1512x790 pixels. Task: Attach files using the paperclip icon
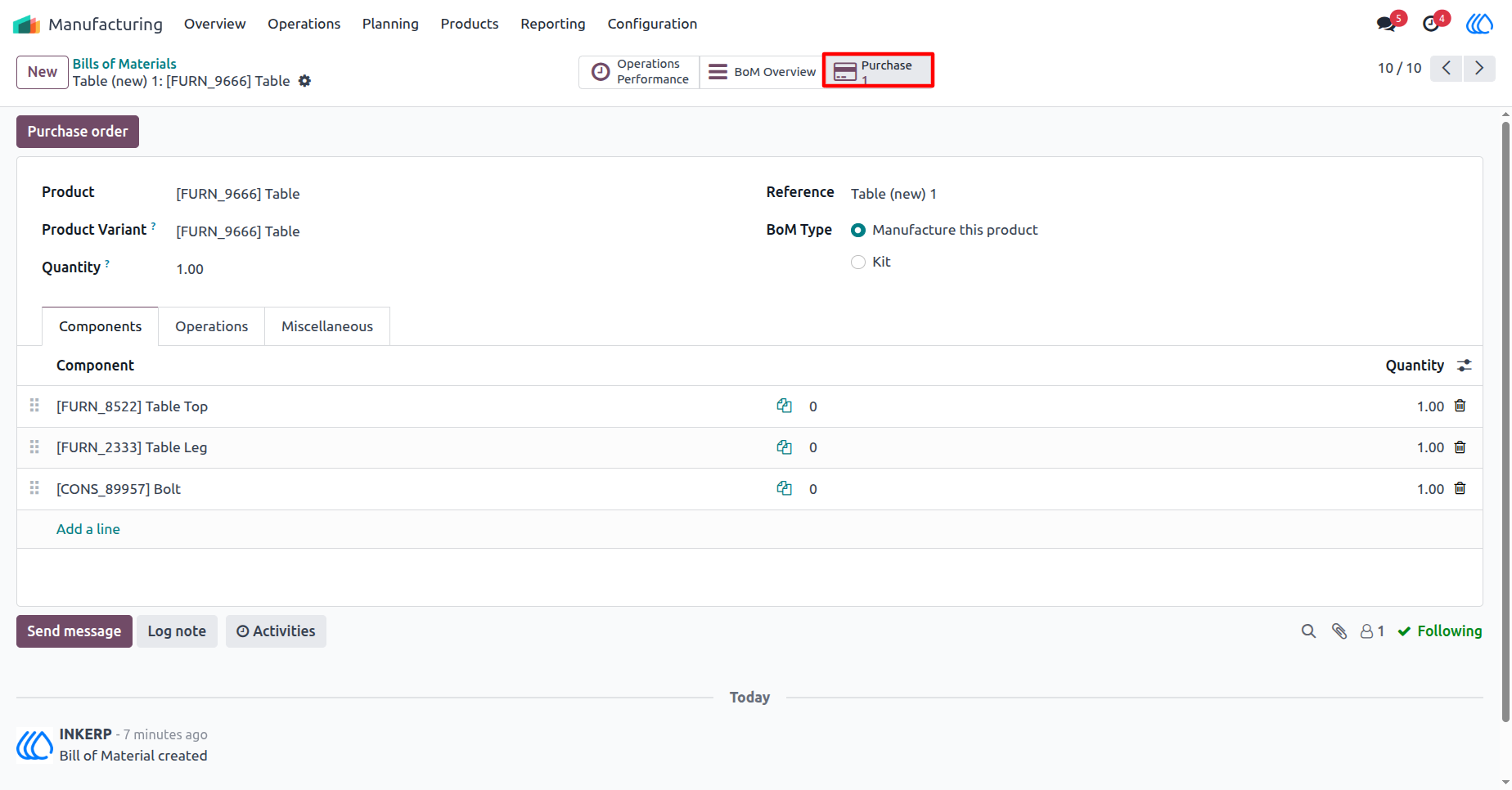[1339, 631]
